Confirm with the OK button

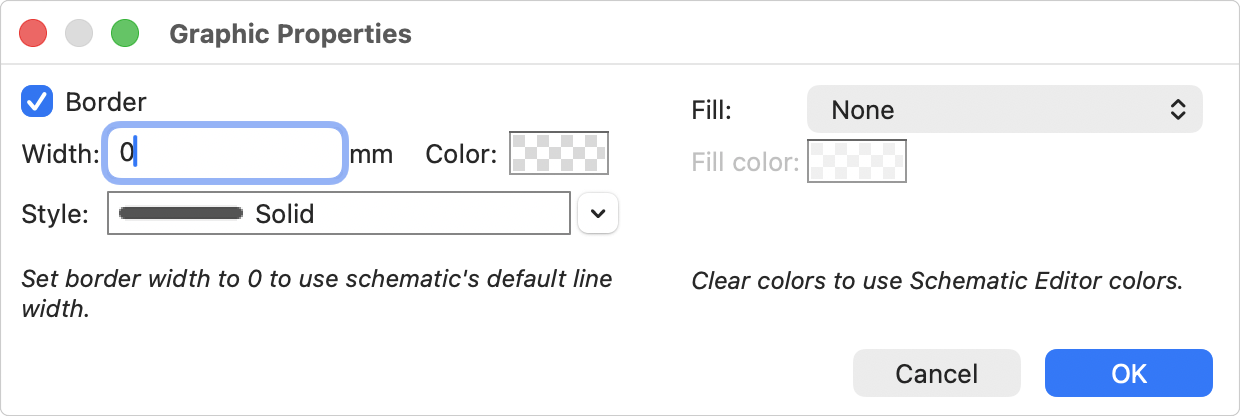coord(1128,374)
